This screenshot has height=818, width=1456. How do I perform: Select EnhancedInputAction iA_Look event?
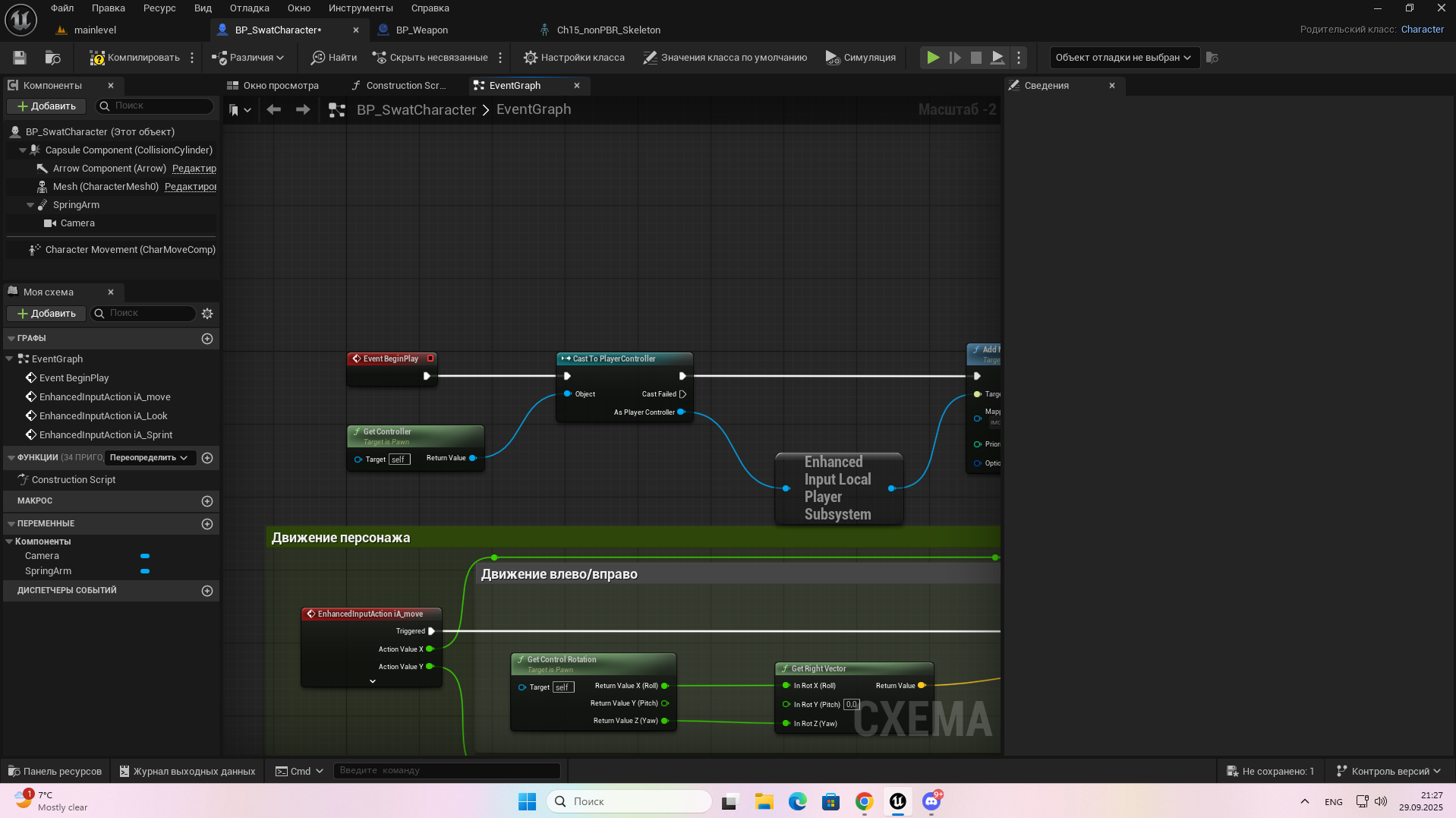[x=103, y=416]
